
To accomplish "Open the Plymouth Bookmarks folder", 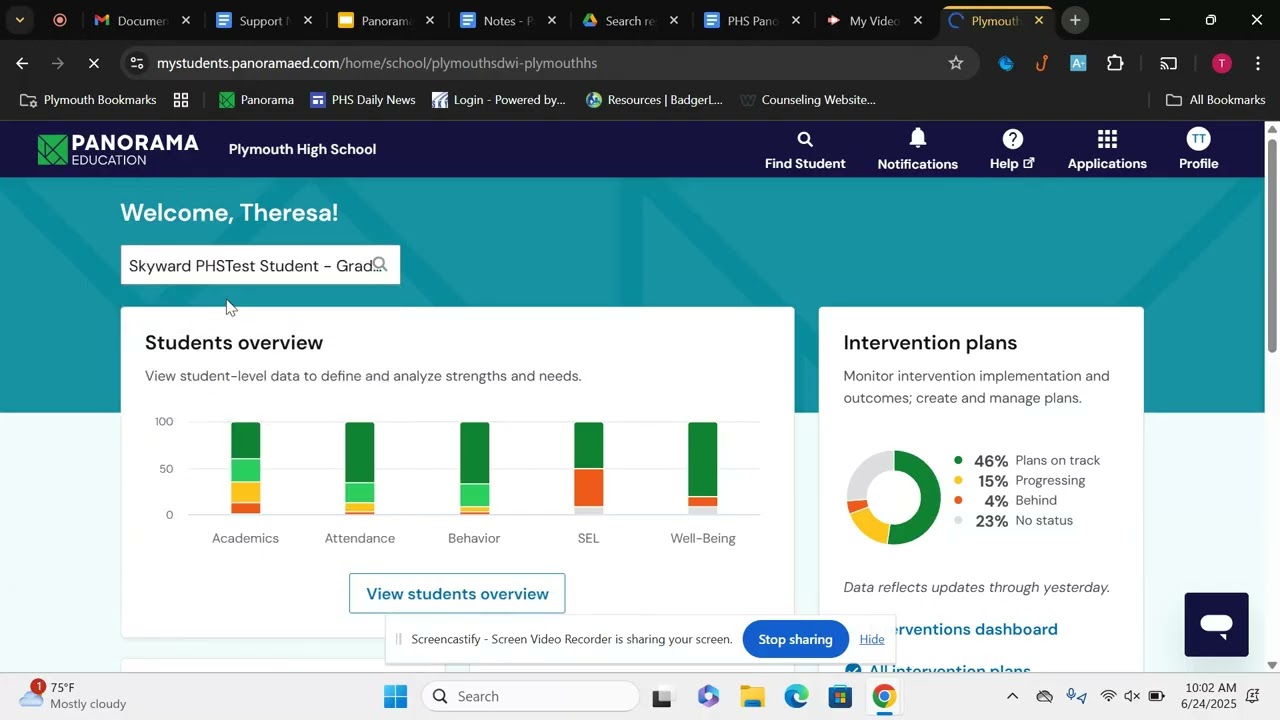I will pyautogui.click(x=88, y=100).
